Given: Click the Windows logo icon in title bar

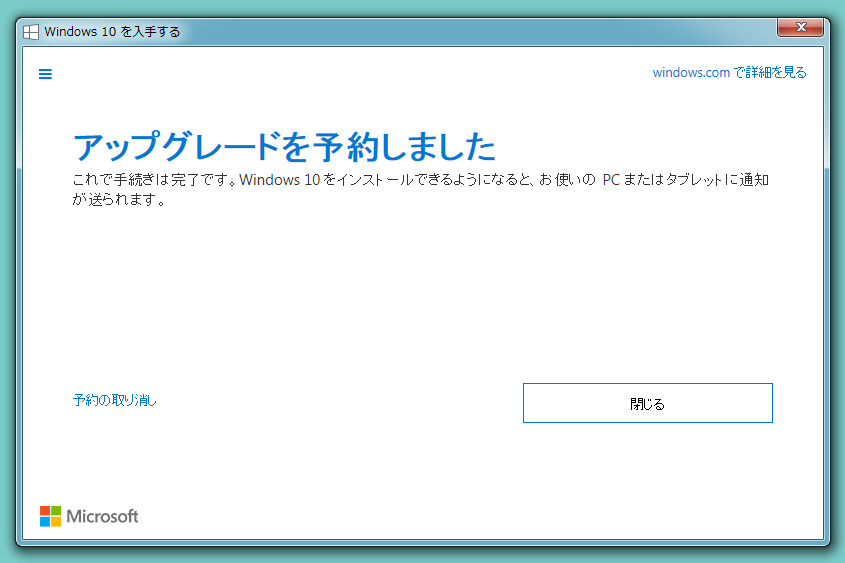Looking at the screenshot, I should [31, 32].
